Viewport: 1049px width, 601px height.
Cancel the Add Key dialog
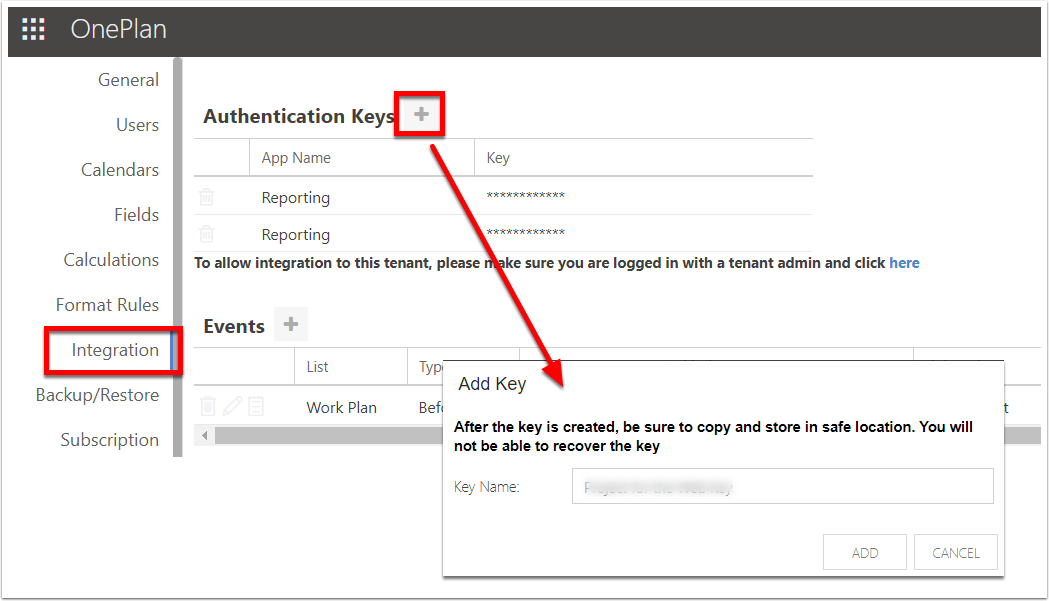(x=955, y=551)
